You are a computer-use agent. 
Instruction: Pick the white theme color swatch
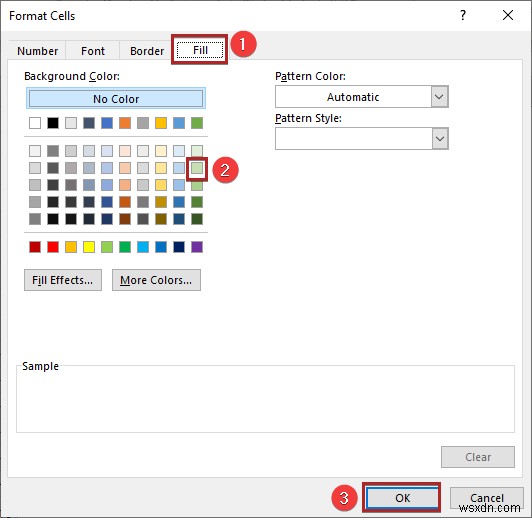click(35, 123)
